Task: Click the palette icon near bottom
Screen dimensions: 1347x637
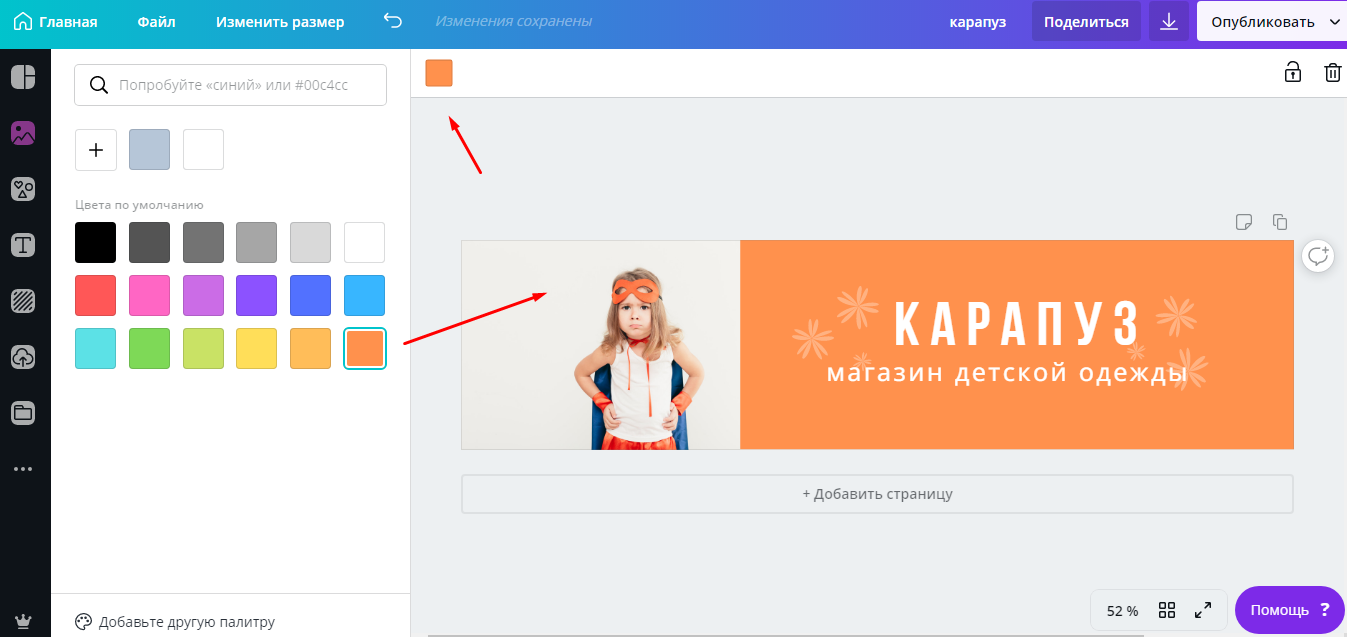Action: (x=84, y=621)
